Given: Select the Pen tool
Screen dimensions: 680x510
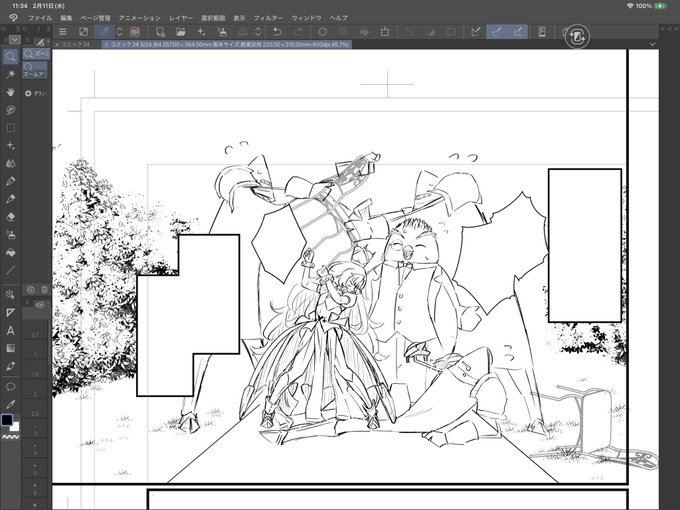Looking at the screenshot, I should point(11,181).
